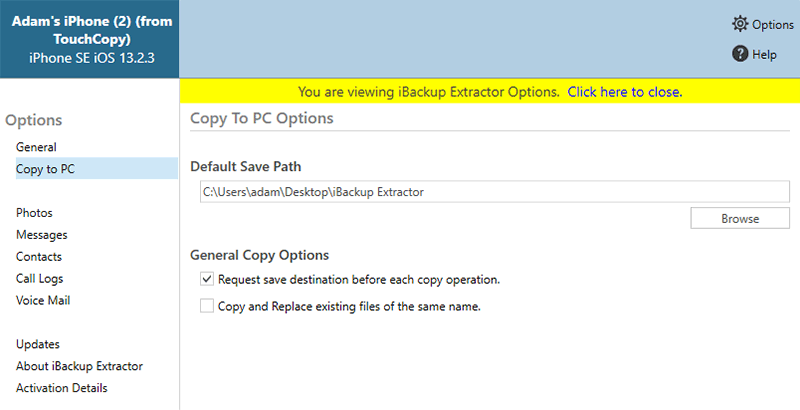Click 'General Copy Options' heading
800x410 pixels.
pyautogui.click(x=259, y=255)
